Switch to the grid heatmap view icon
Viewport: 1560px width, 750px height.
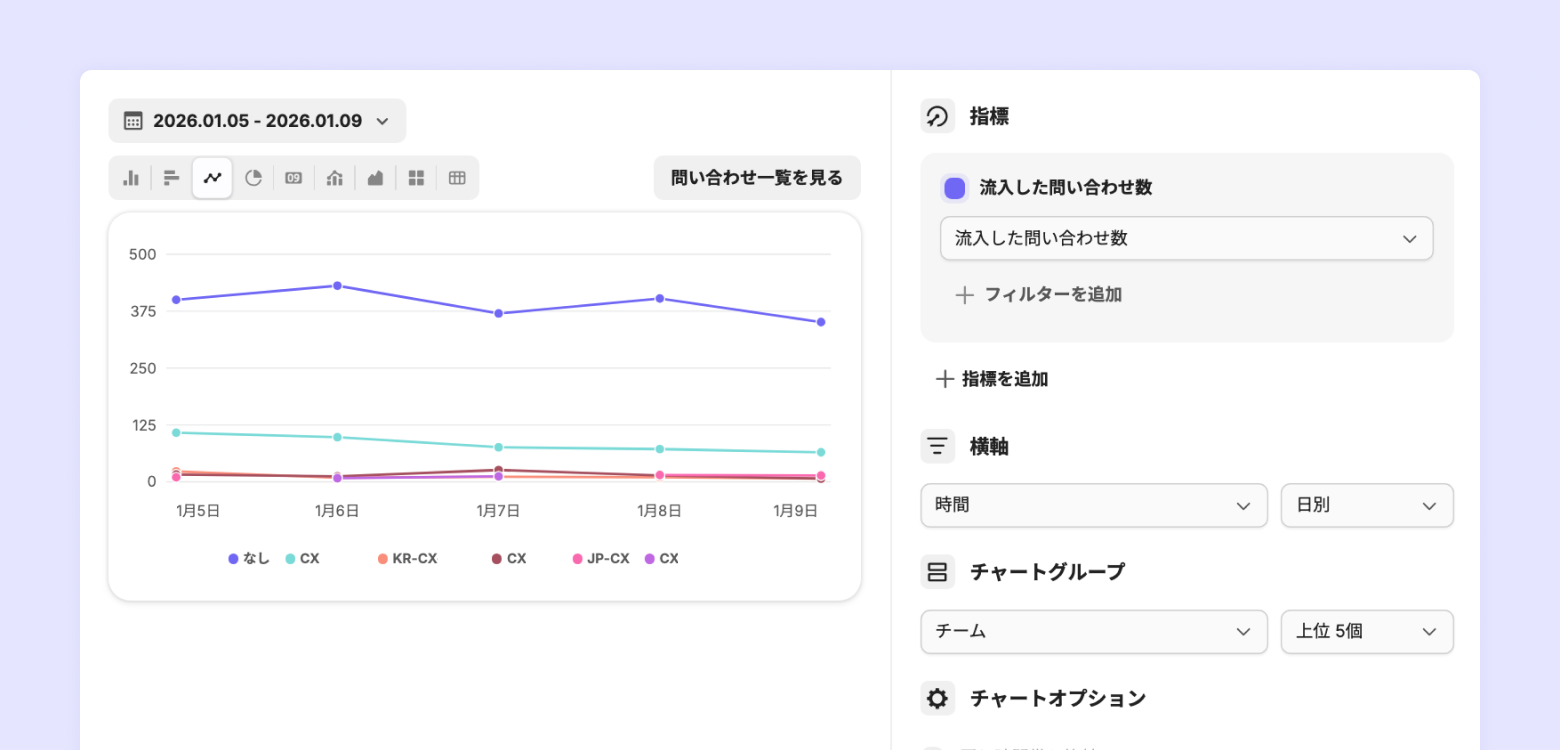click(417, 178)
